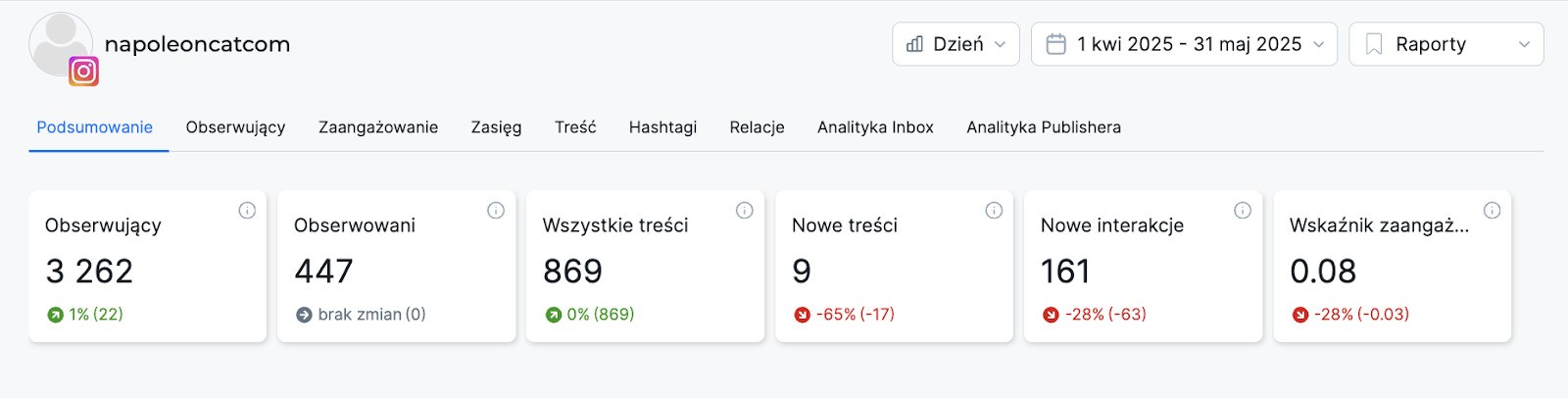Open info icon on Wskaźnik zaangażowania card
Image resolution: width=1568 pixels, height=398 pixels.
click(x=1492, y=210)
